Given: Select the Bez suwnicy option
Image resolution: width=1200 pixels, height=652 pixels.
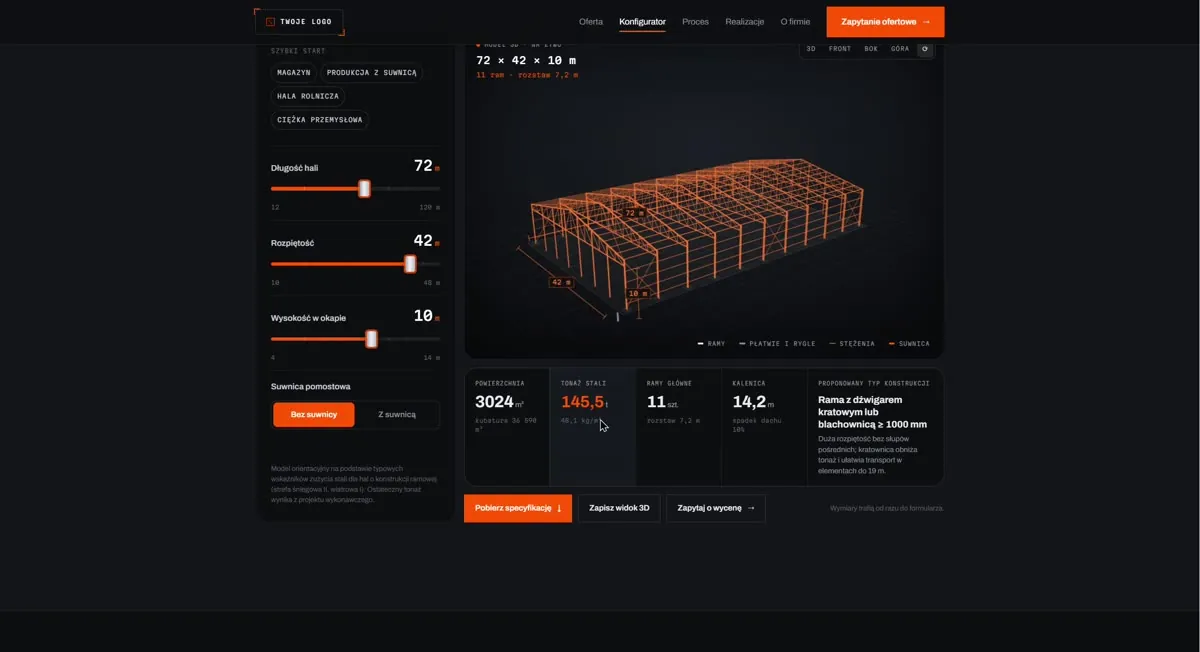Looking at the screenshot, I should tap(314, 415).
